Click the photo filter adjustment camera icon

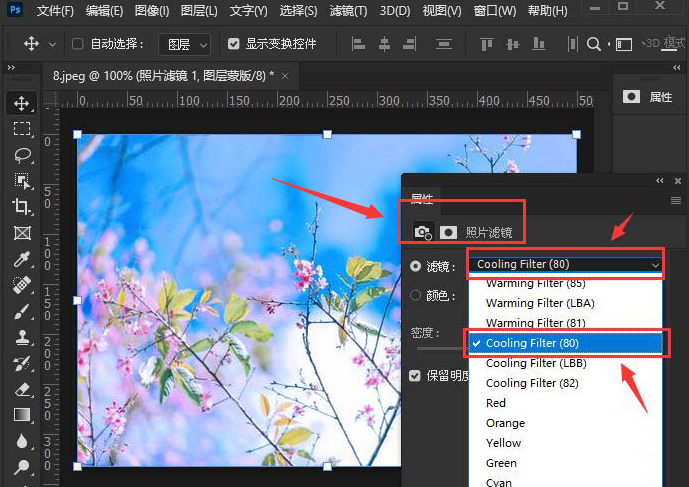[423, 232]
